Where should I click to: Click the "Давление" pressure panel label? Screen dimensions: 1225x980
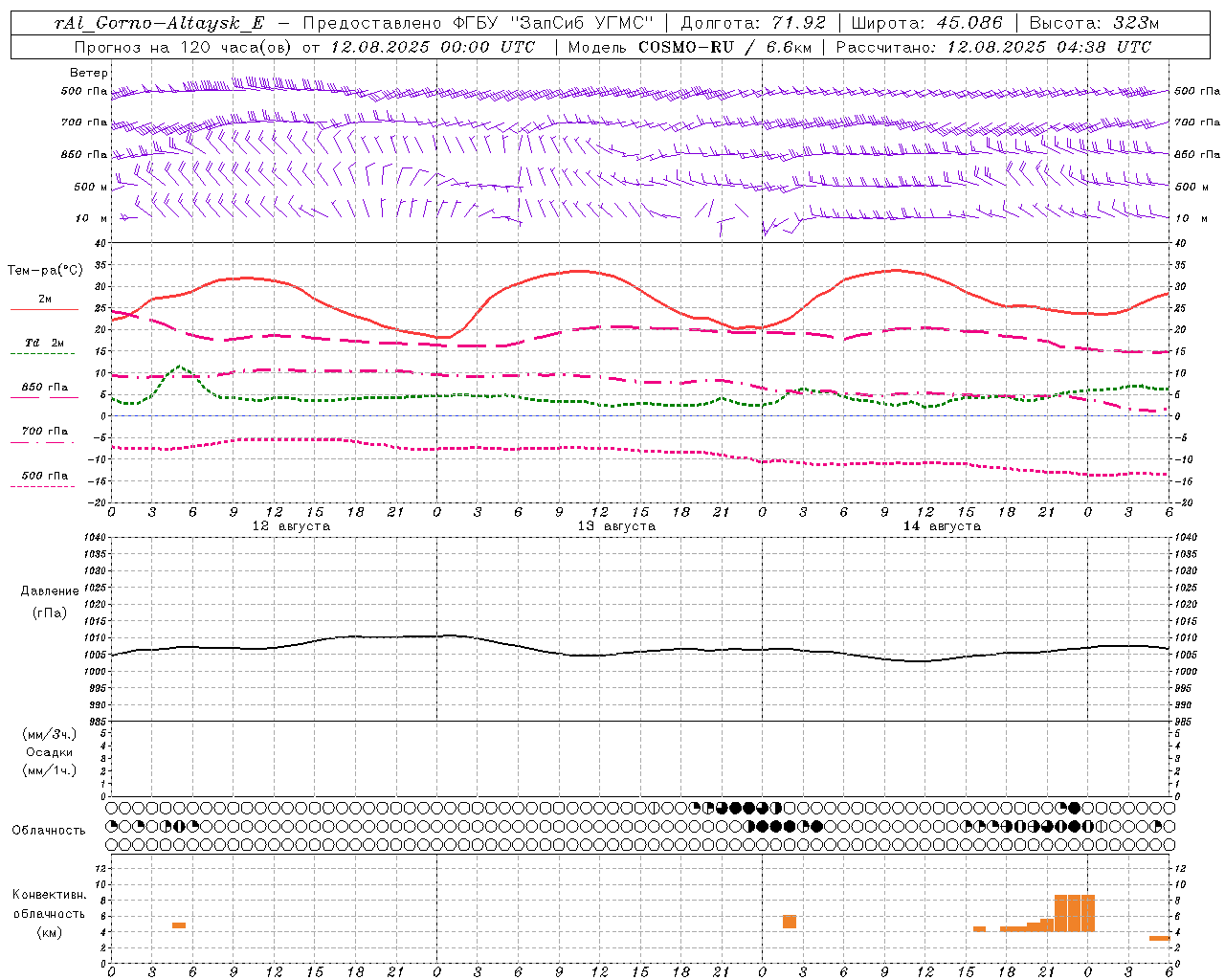pyautogui.click(x=50, y=591)
